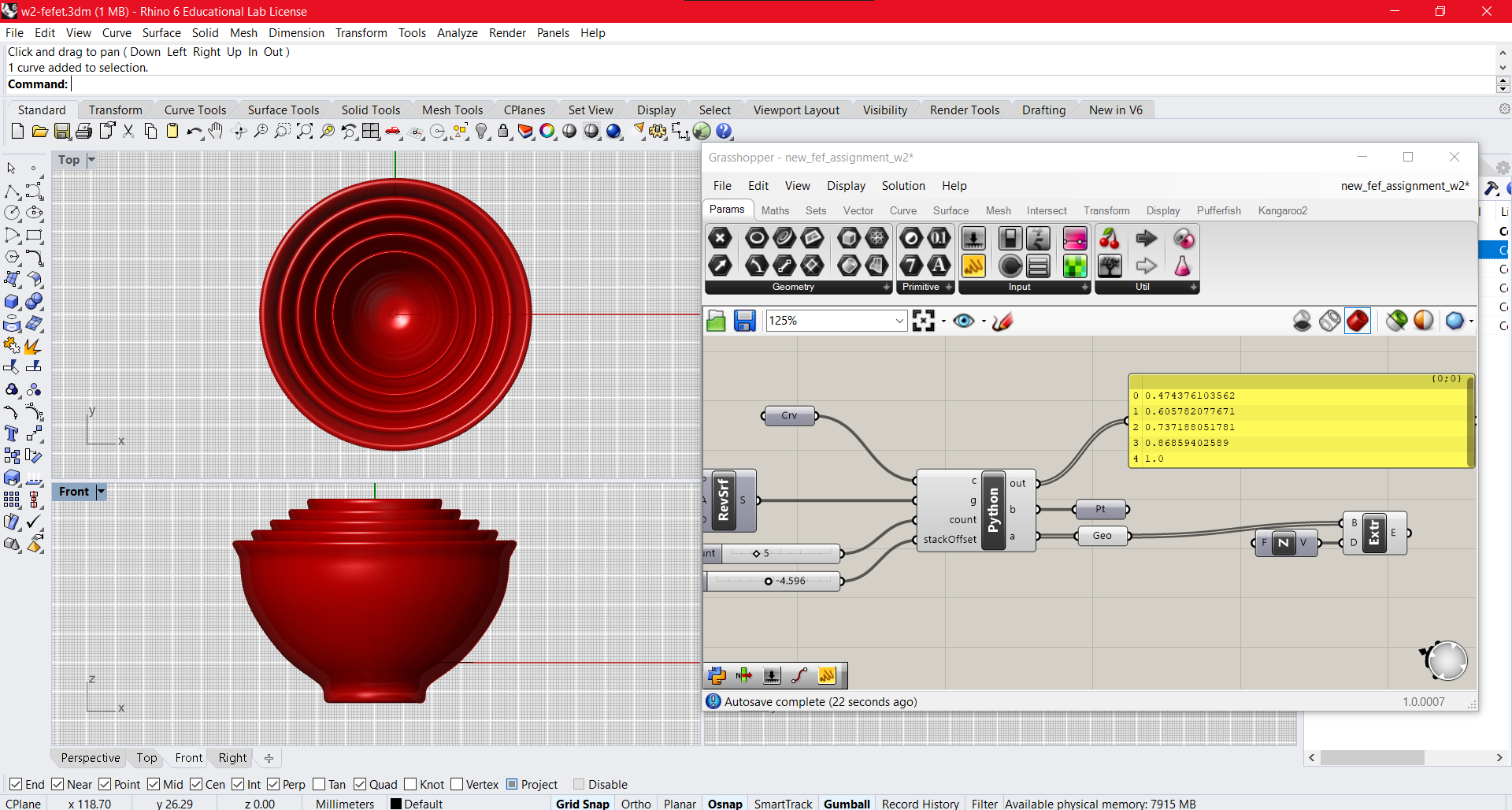Open the 125% zoom level dropdown
The width and height of the screenshot is (1512, 810).
click(899, 321)
